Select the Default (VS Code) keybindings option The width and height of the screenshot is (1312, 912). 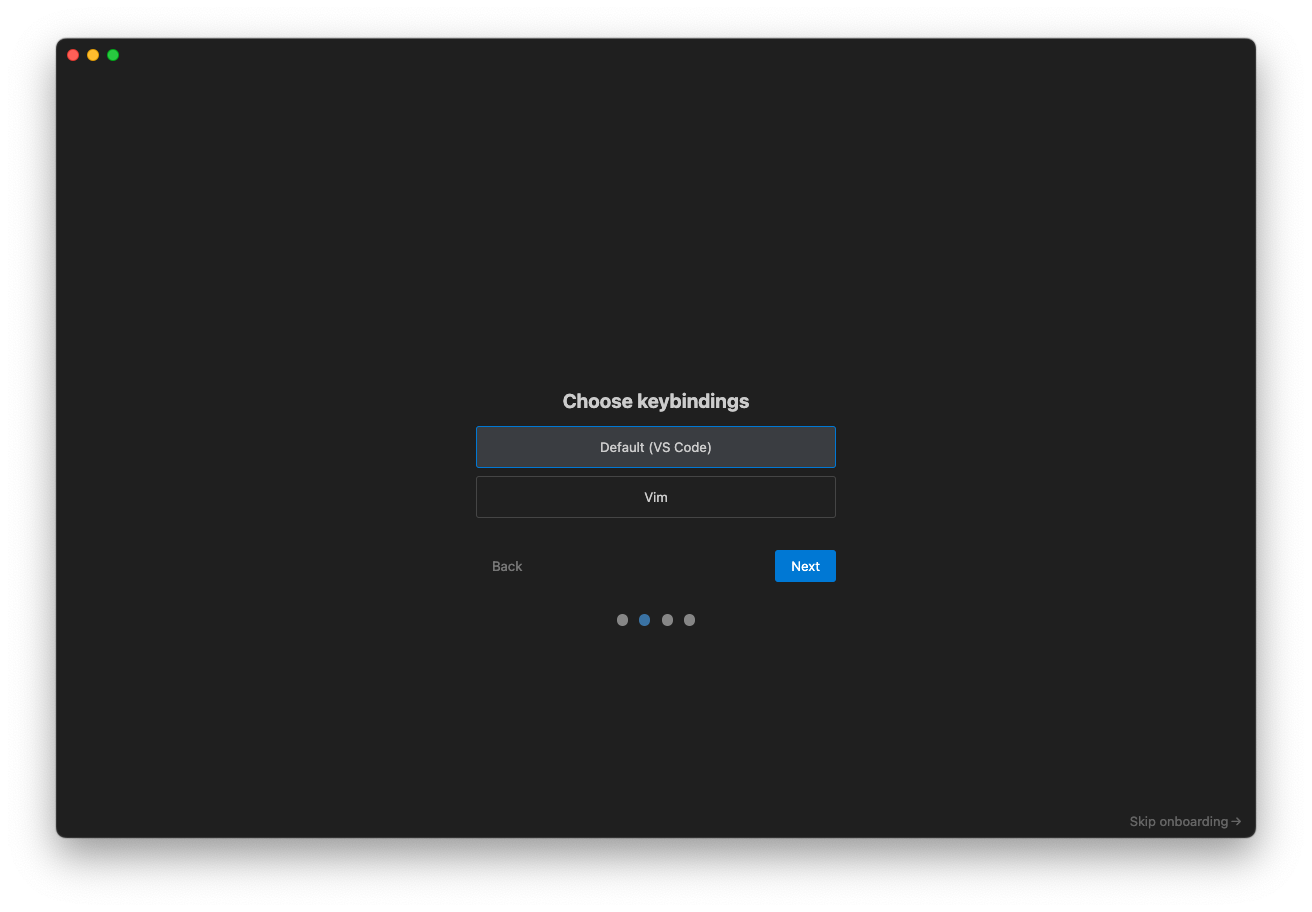tap(656, 447)
